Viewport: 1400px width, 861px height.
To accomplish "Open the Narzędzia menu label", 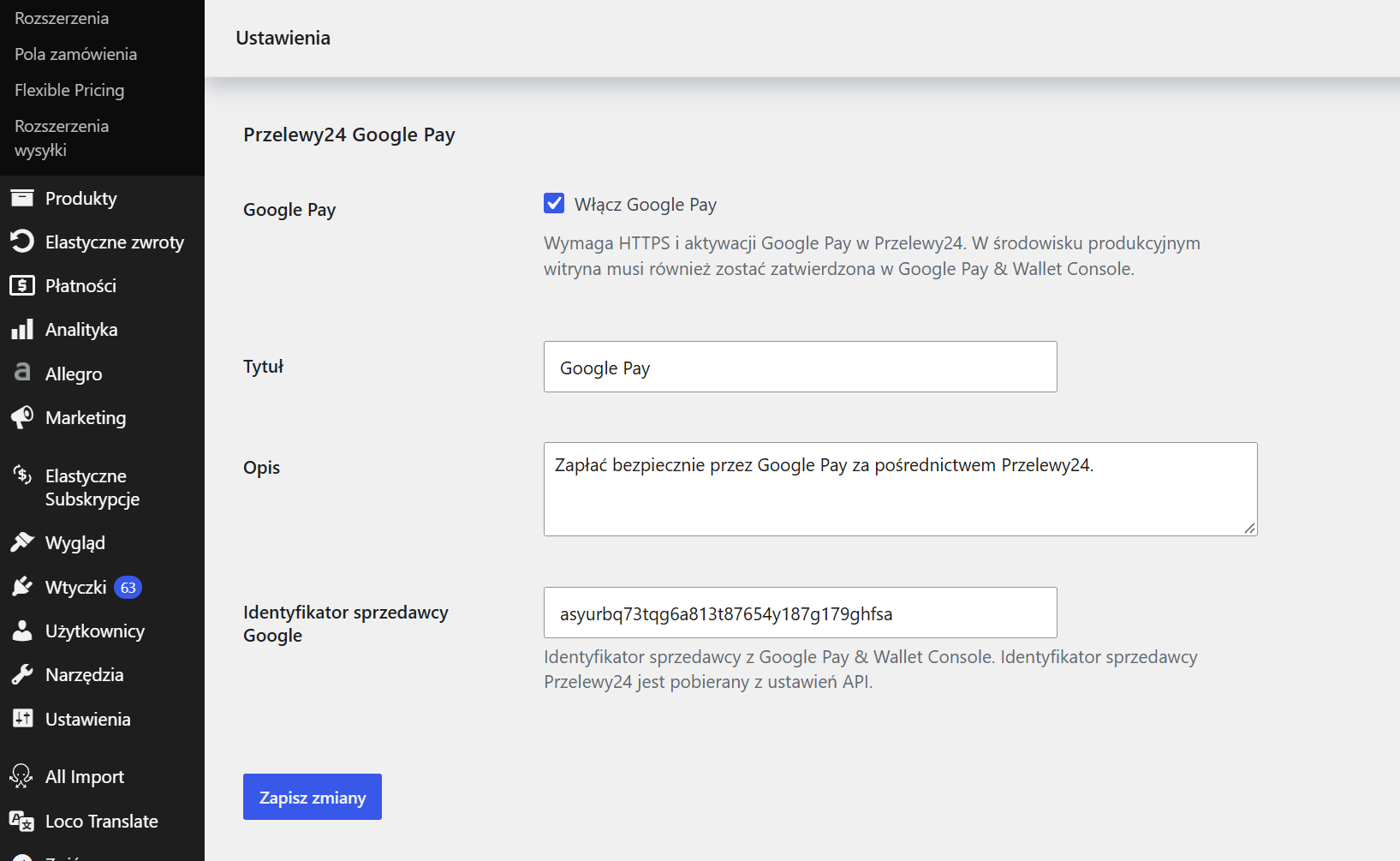I will point(85,674).
